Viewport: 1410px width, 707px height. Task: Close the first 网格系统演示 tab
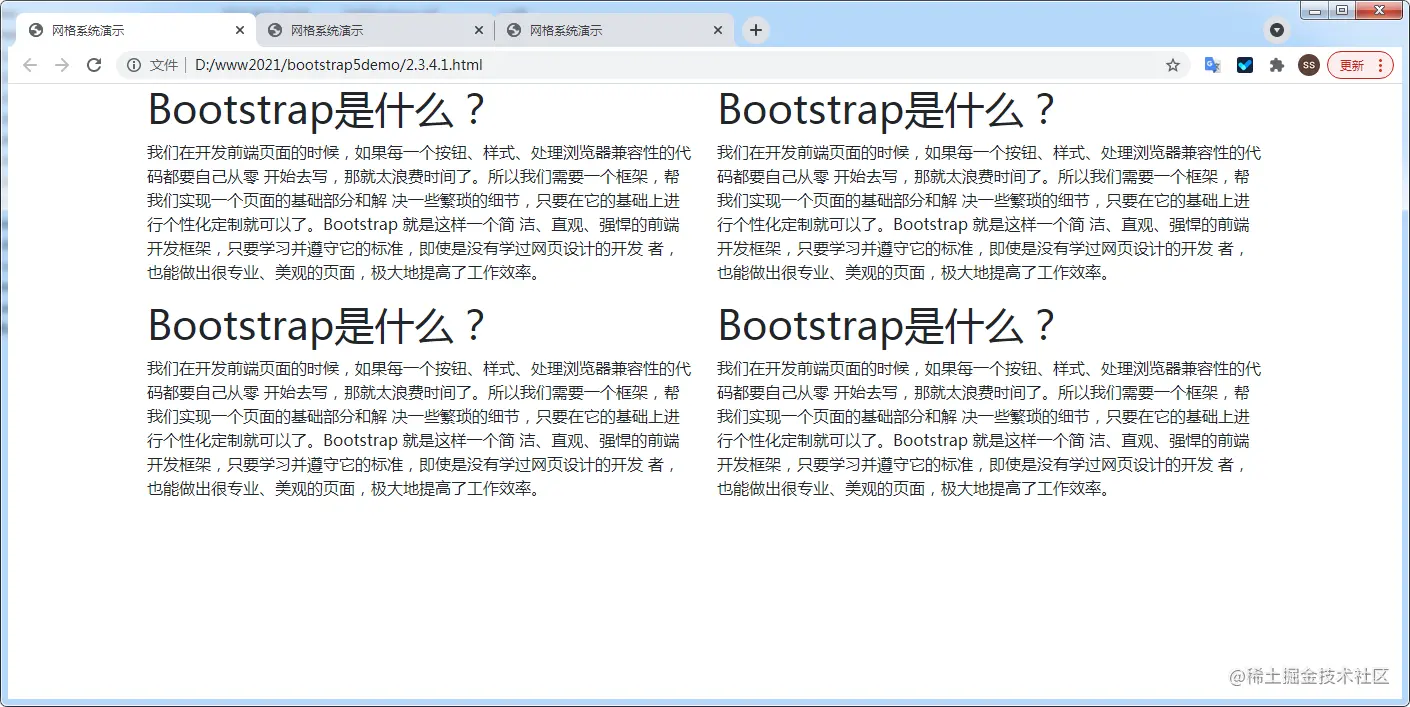pos(240,30)
